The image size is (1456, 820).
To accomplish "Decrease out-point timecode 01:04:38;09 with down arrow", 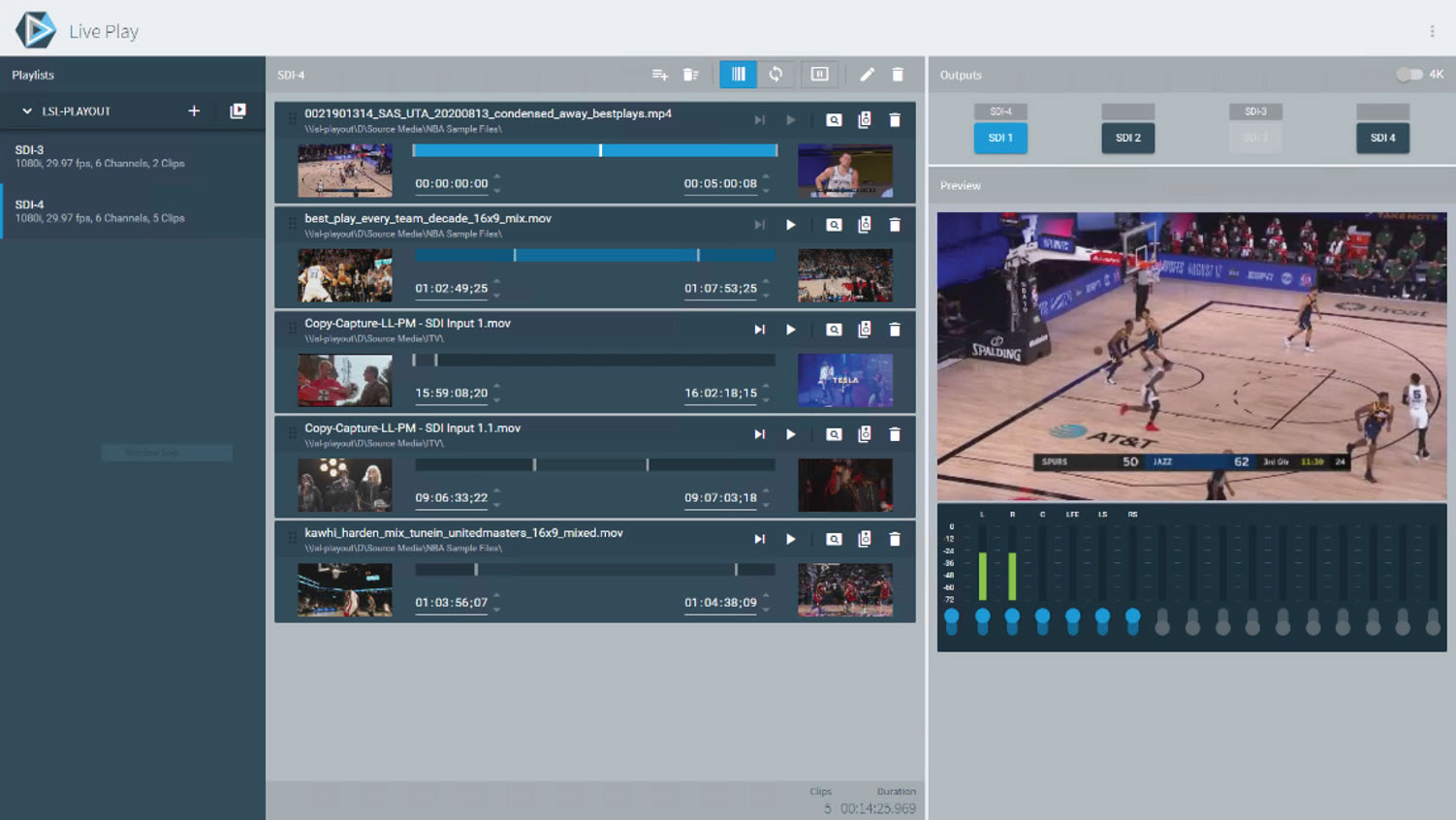I will [766, 610].
